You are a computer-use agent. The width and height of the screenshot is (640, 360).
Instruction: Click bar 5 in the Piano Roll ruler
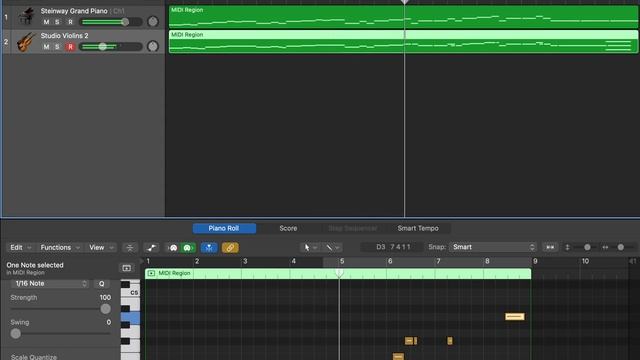click(342, 261)
